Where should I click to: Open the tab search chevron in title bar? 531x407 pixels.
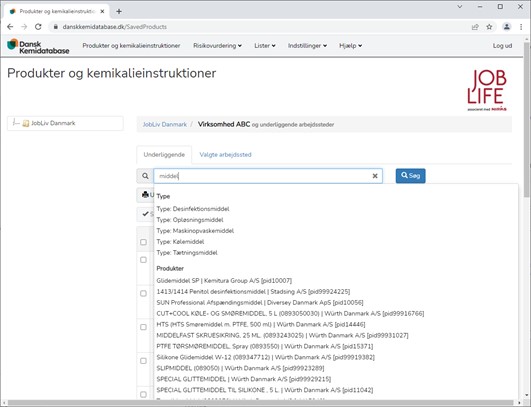point(460,6)
